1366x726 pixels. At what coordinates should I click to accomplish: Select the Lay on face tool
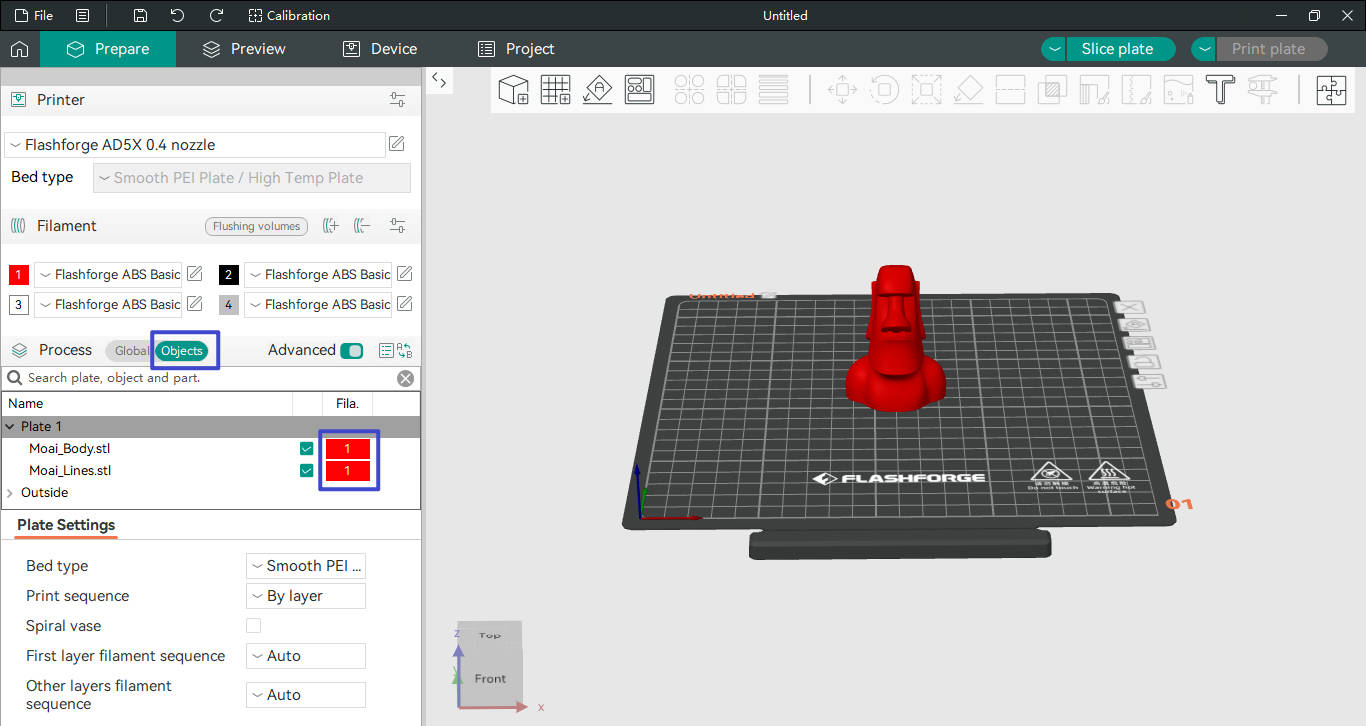pos(968,90)
